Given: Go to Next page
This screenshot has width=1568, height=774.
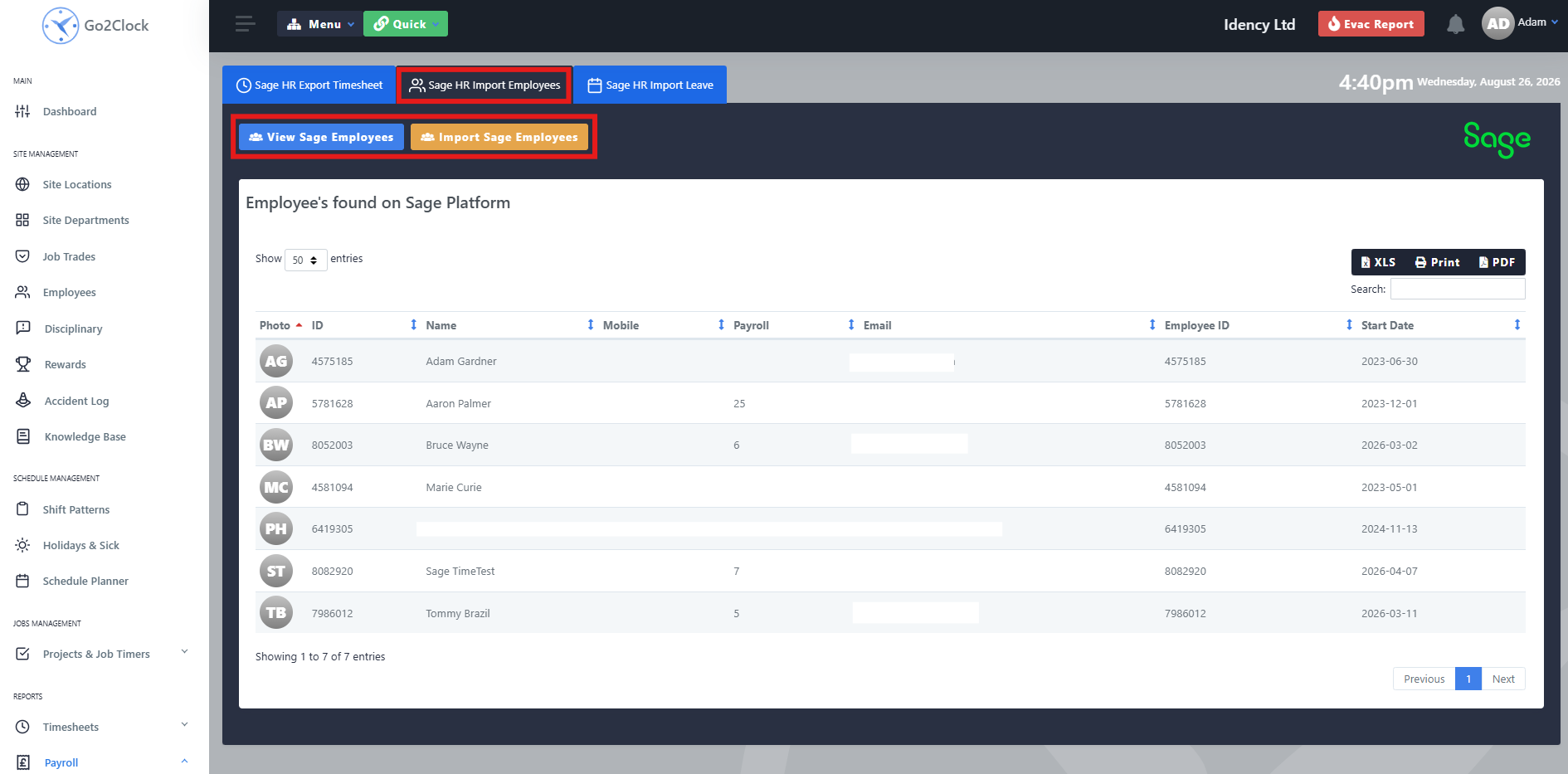Looking at the screenshot, I should pyautogui.click(x=1503, y=679).
